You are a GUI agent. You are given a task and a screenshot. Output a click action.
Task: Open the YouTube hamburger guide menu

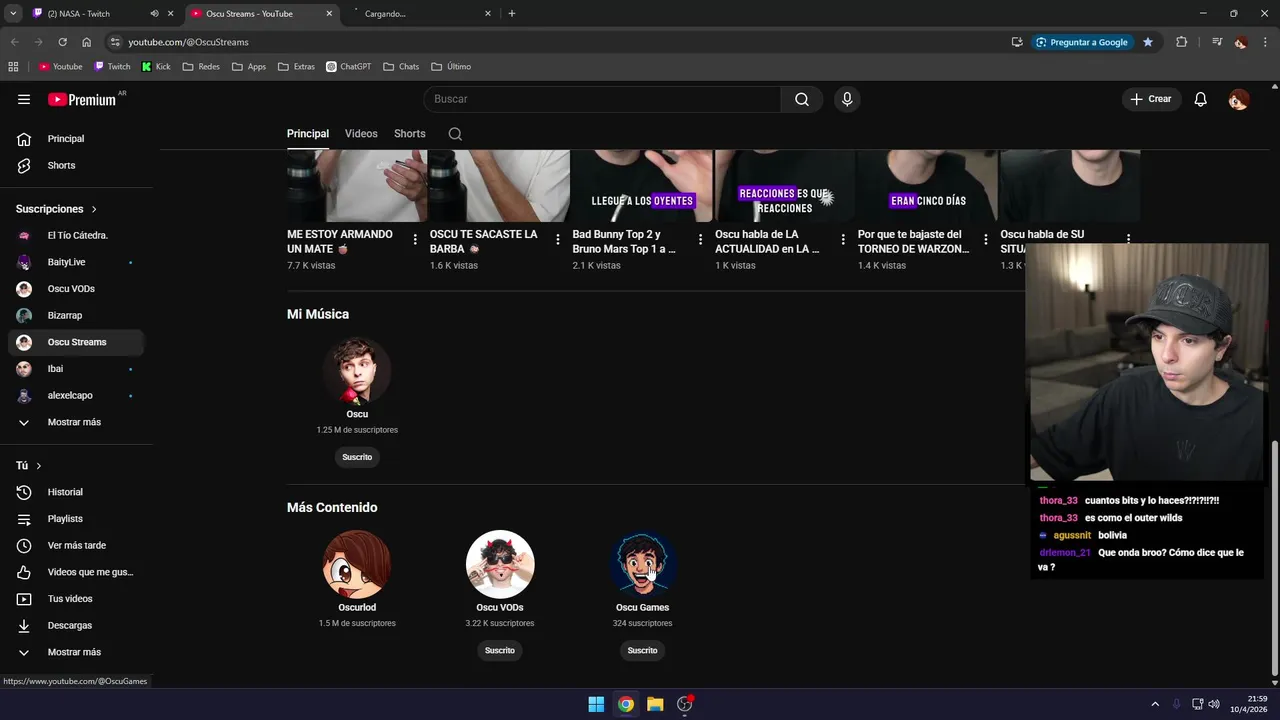(24, 99)
